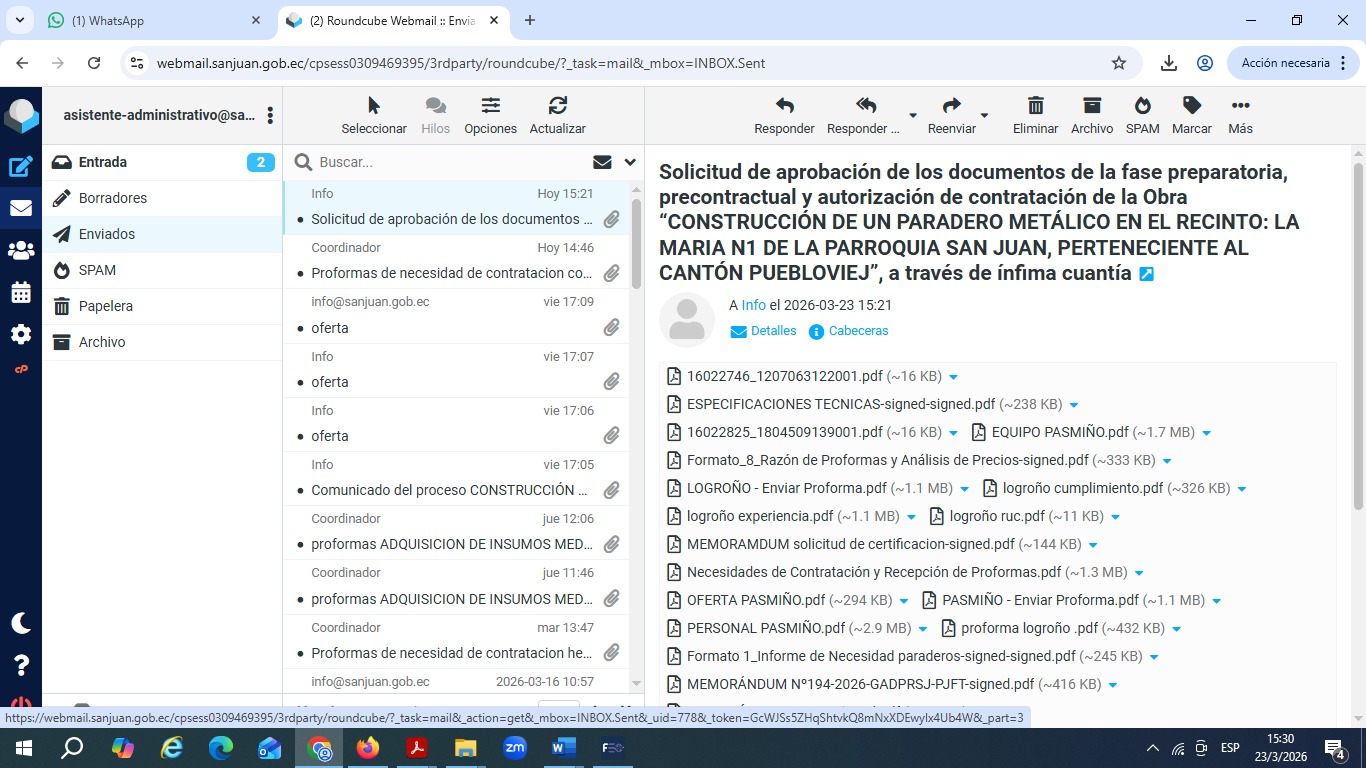Open calendar icon in left sidebar
Viewport: 1366px width, 768px height.
[x=21, y=293]
